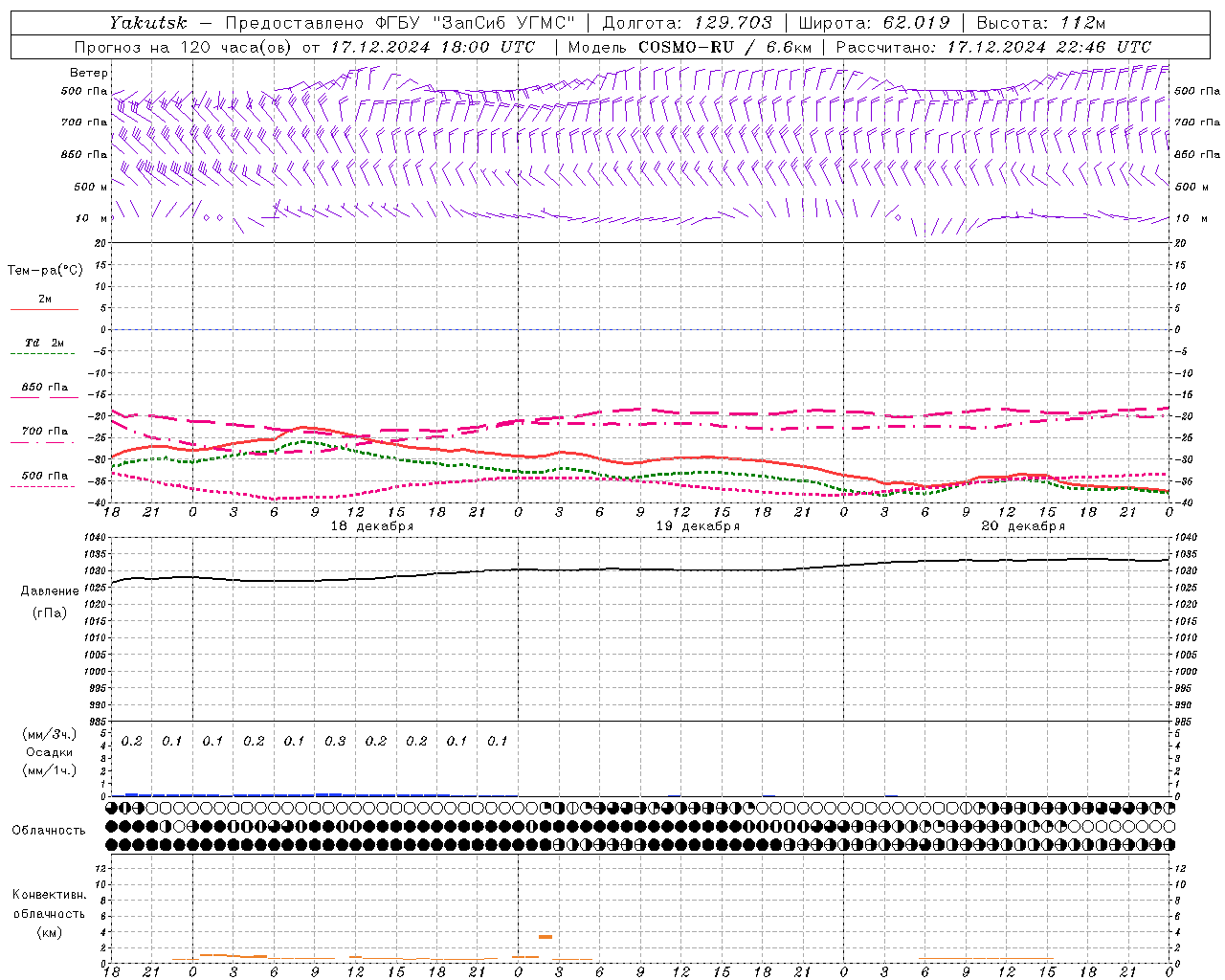
Task: Click the Давление pressure panel label
Action: coord(50,591)
